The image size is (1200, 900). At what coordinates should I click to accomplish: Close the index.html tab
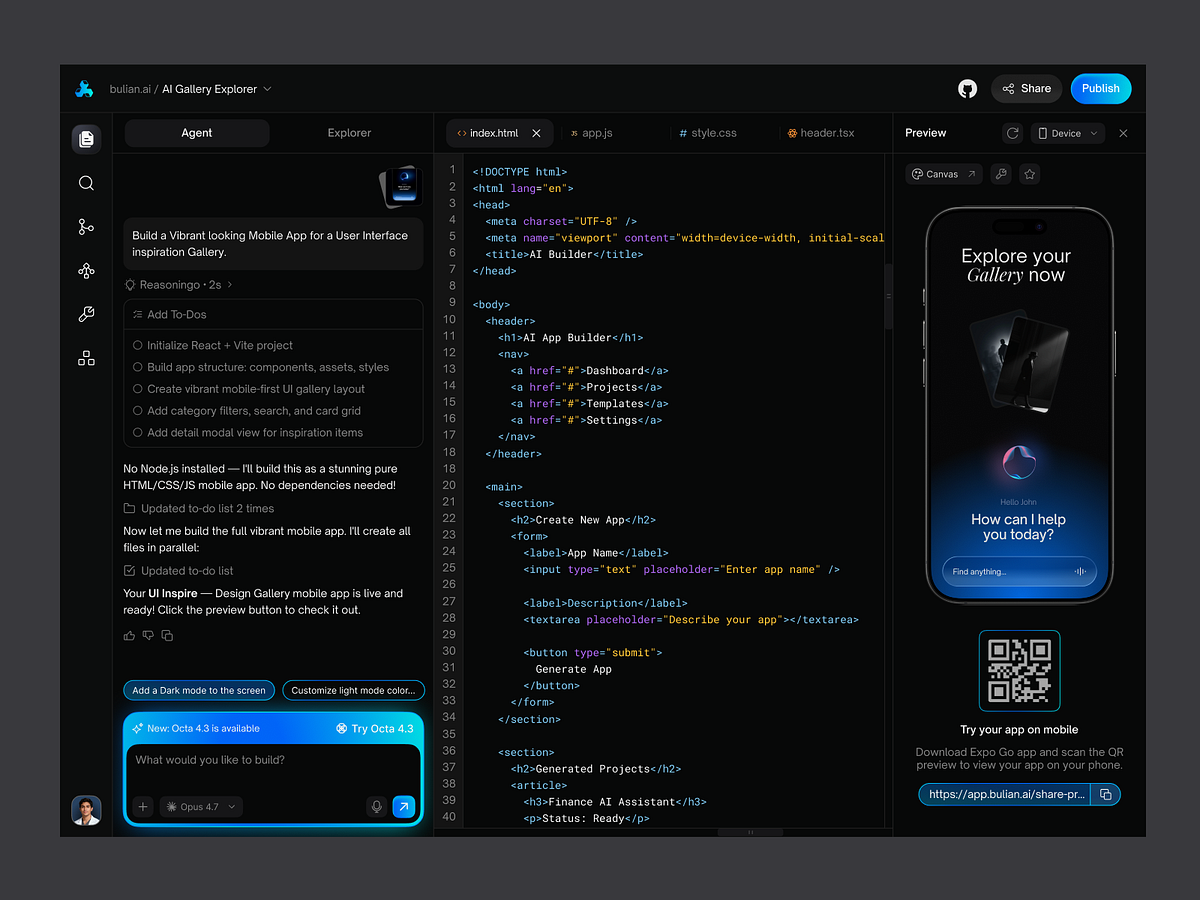click(536, 133)
